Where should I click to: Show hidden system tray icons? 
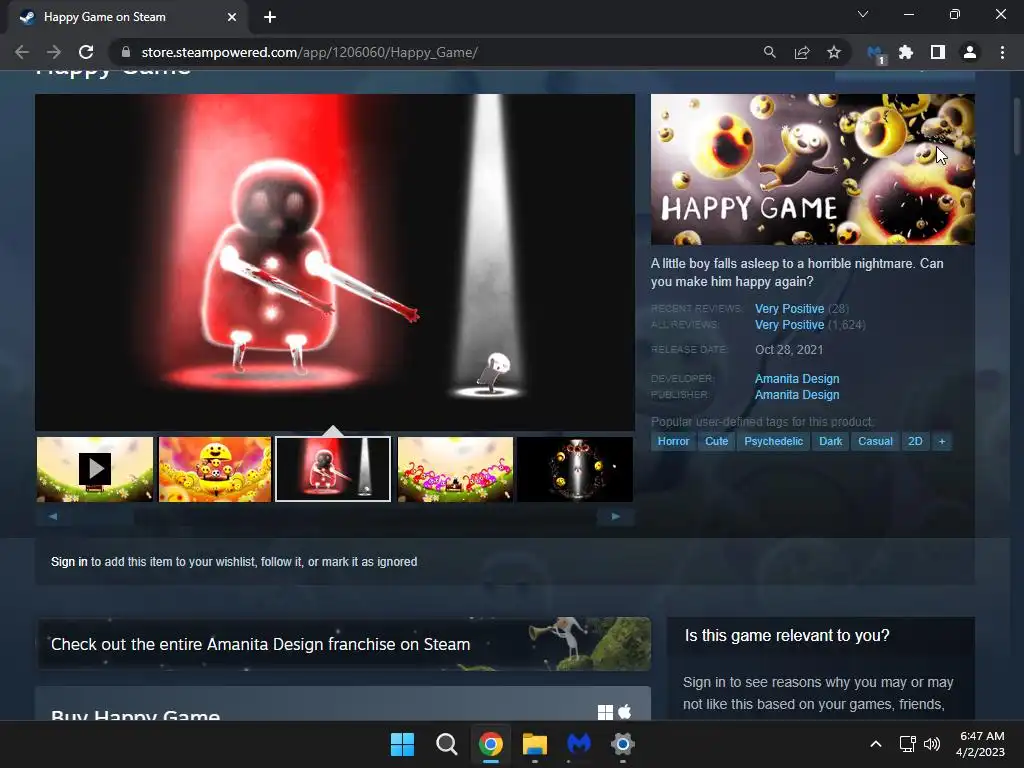pyautogui.click(x=876, y=744)
